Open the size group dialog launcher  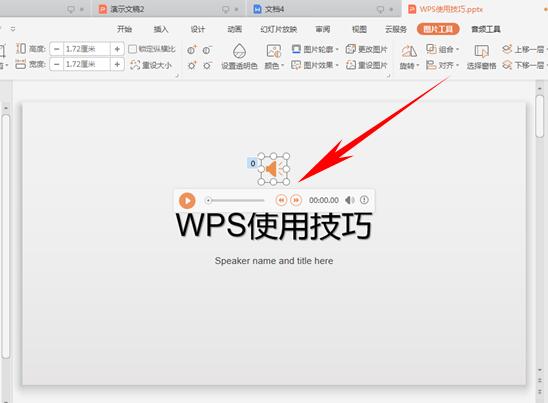[177, 75]
